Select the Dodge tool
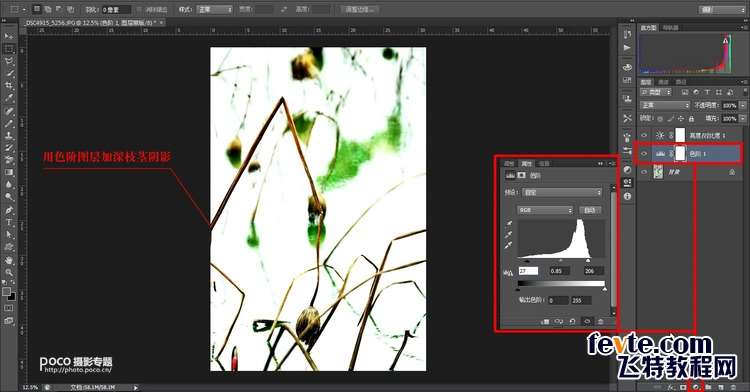The image size is (750, 392). (9, 197)
